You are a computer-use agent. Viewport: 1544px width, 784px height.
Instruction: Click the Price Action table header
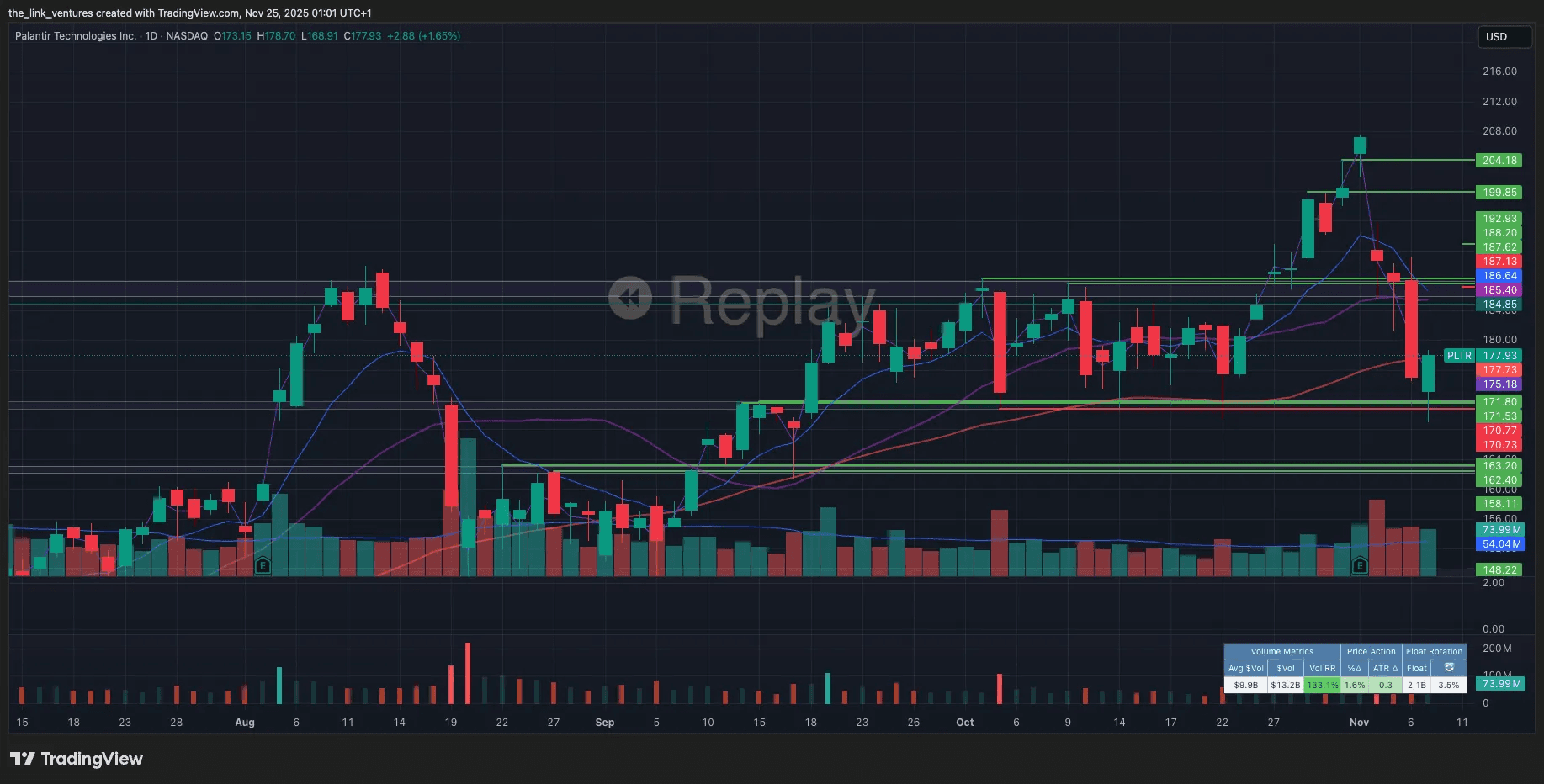[1371, 651]
